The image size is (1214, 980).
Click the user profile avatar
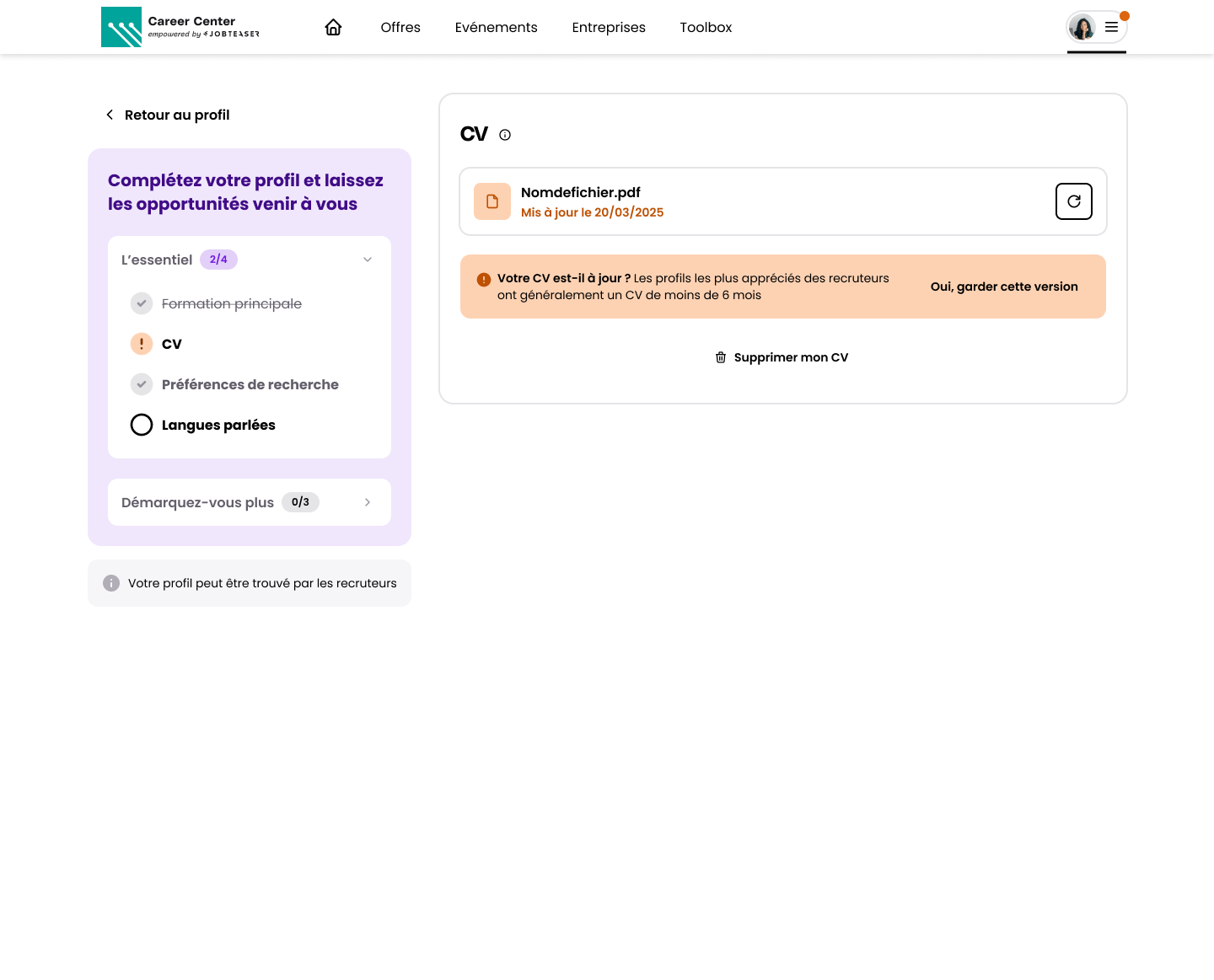[x=1082, y=28]
